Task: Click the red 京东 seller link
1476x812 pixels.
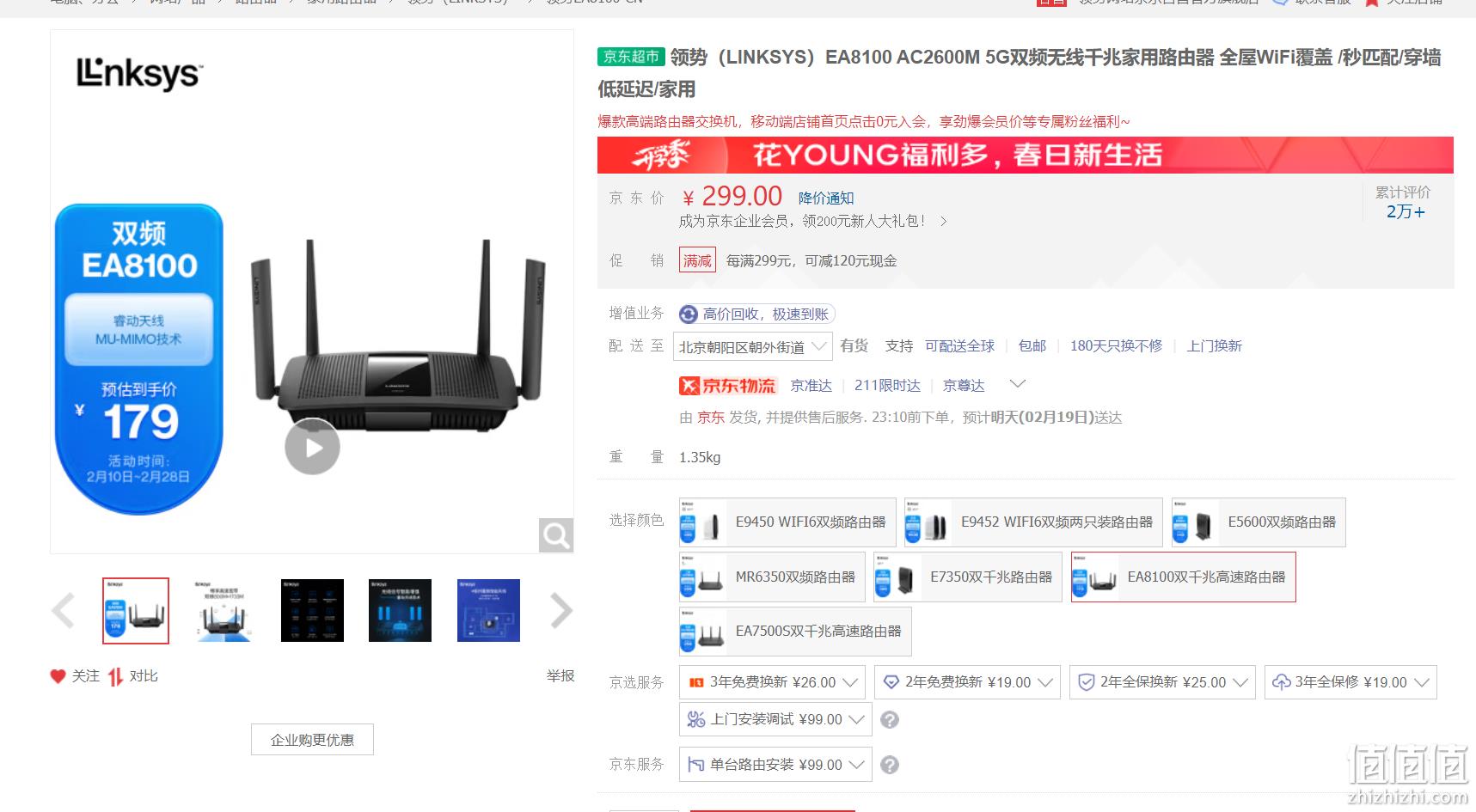Action: 710,418
